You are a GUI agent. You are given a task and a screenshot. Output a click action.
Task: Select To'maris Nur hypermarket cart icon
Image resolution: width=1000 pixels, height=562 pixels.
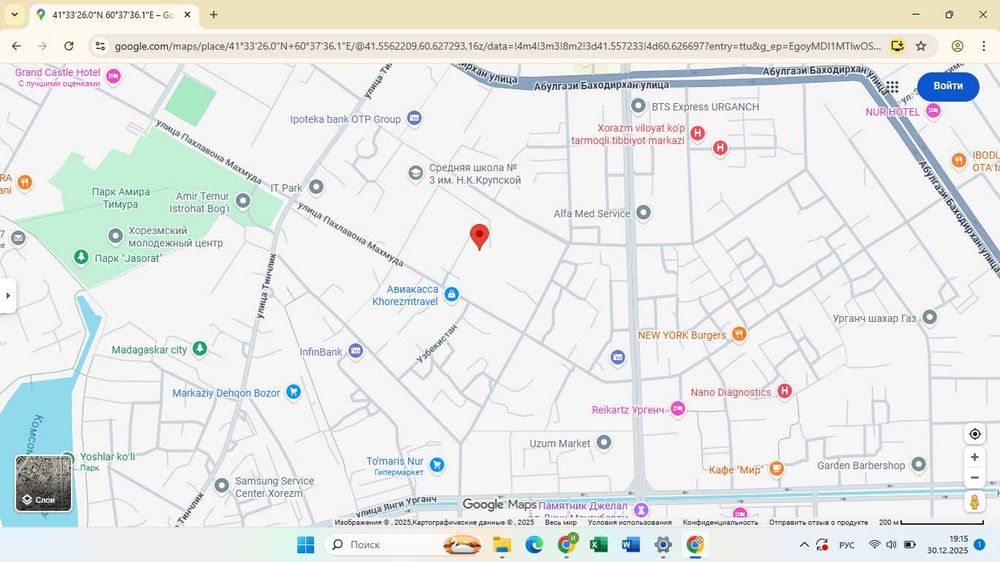coord(437,465)
